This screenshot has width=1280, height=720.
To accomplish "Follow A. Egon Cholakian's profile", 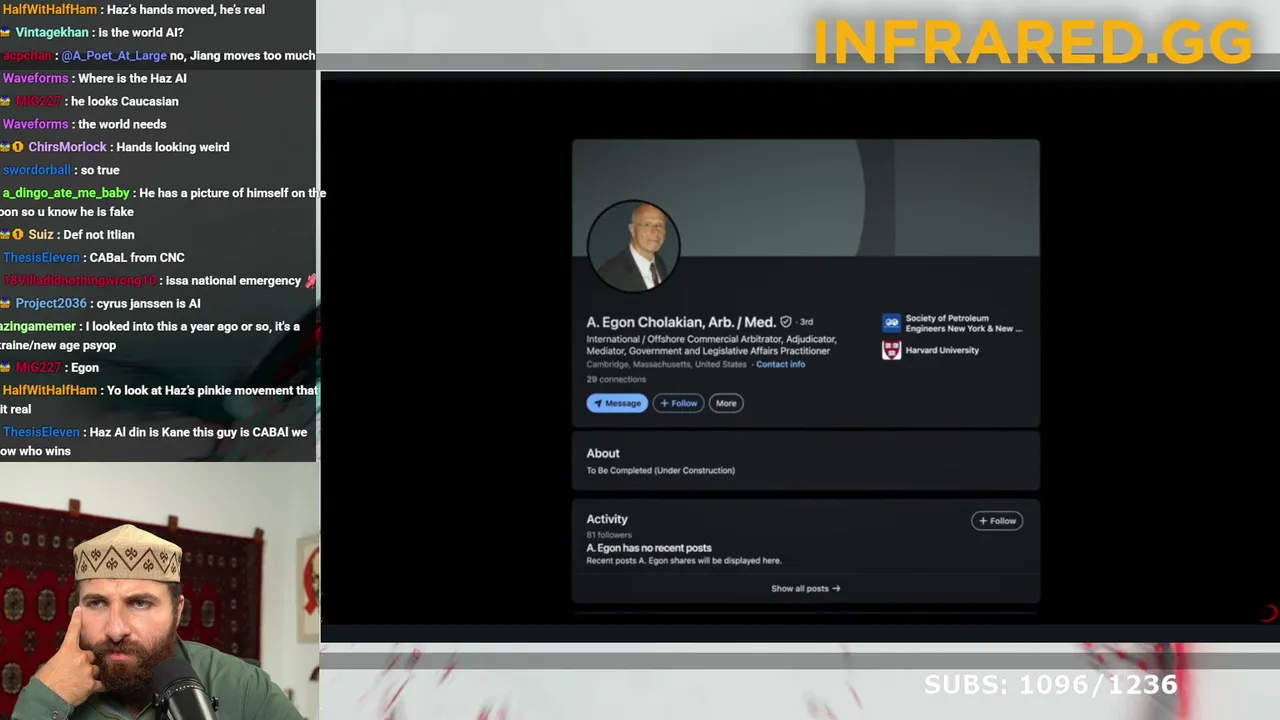I will [x=679, y=403].
